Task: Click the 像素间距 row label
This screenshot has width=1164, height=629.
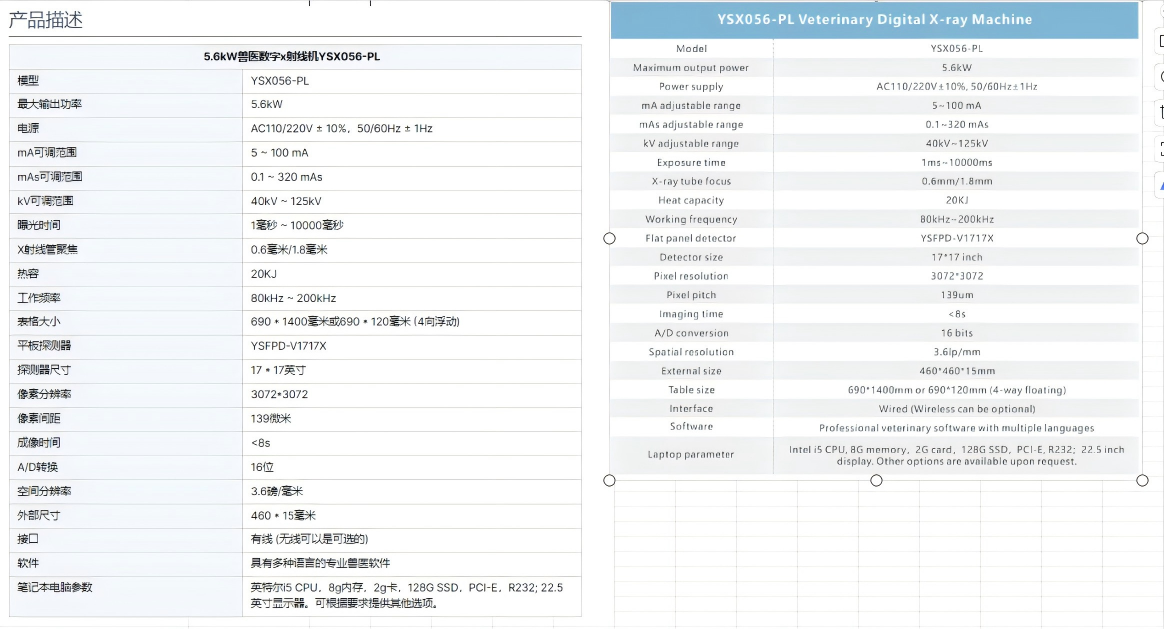Action: [39, 418]
